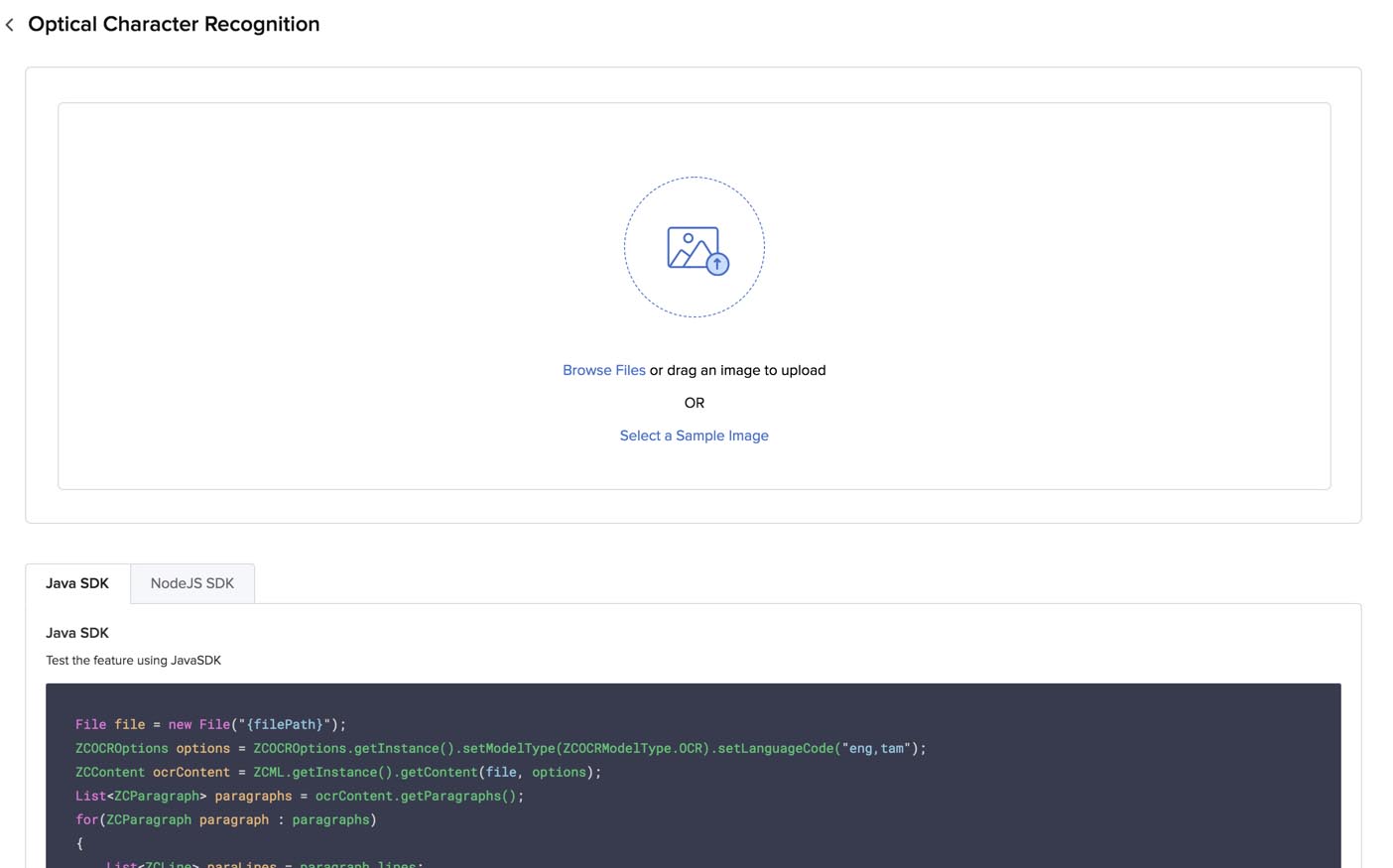1393x868 pixels.
Task: Open the Browse Files link
Action: [x=603, y=370]
